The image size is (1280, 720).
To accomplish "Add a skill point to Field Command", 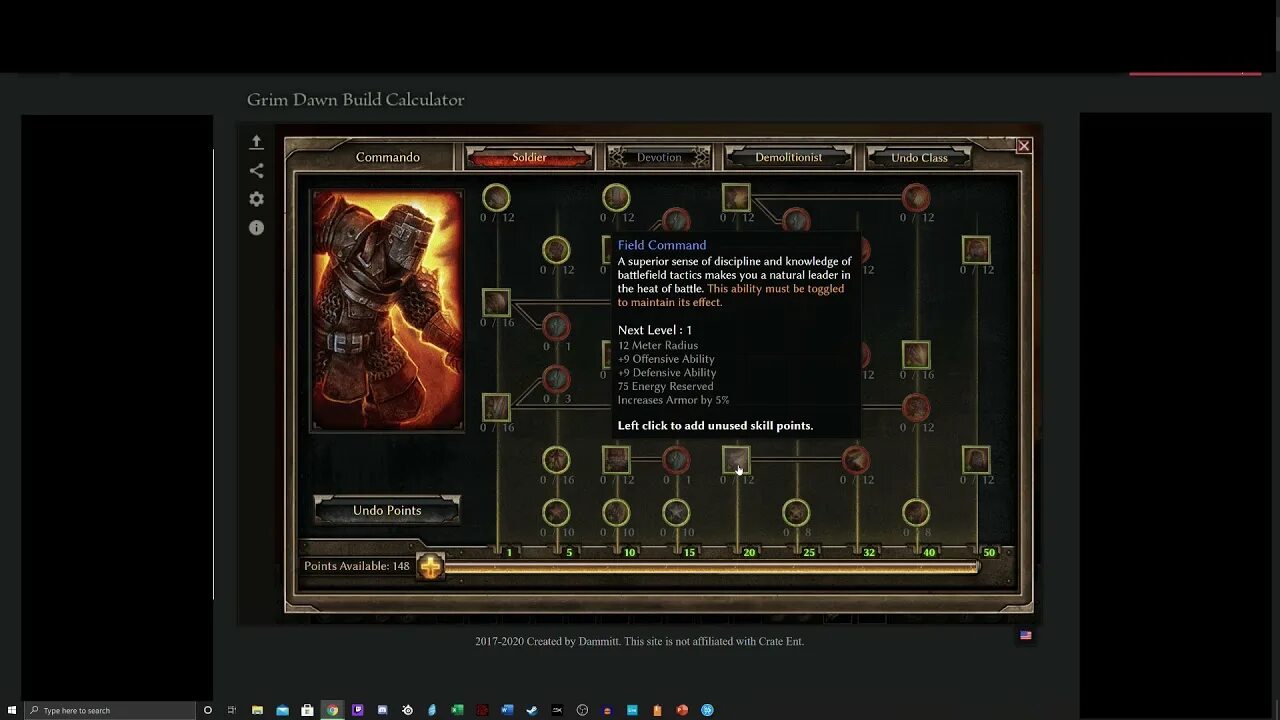I will 736,460.
